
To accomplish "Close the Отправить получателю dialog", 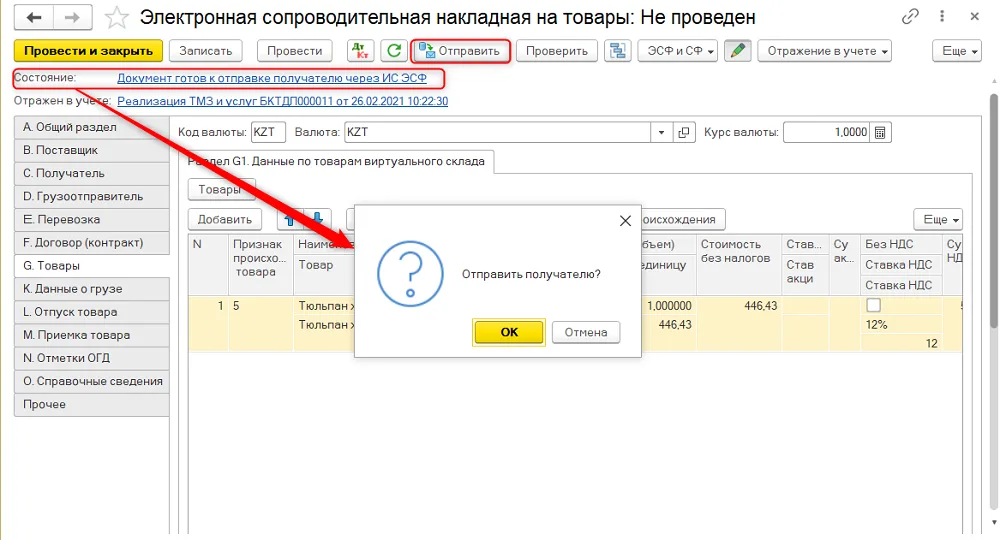I will 625,221.
